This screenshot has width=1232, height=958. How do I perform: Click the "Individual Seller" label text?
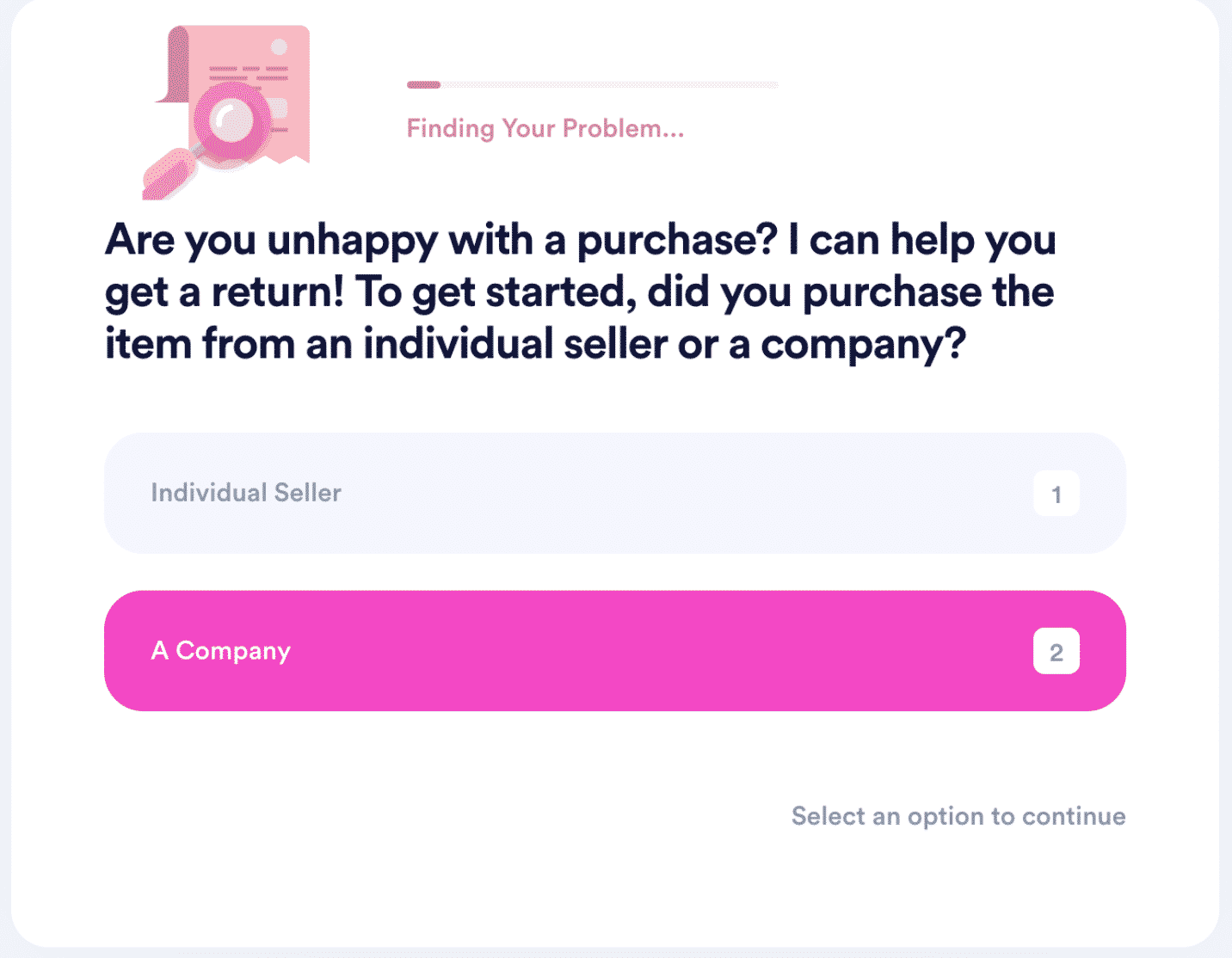(246, 493)
